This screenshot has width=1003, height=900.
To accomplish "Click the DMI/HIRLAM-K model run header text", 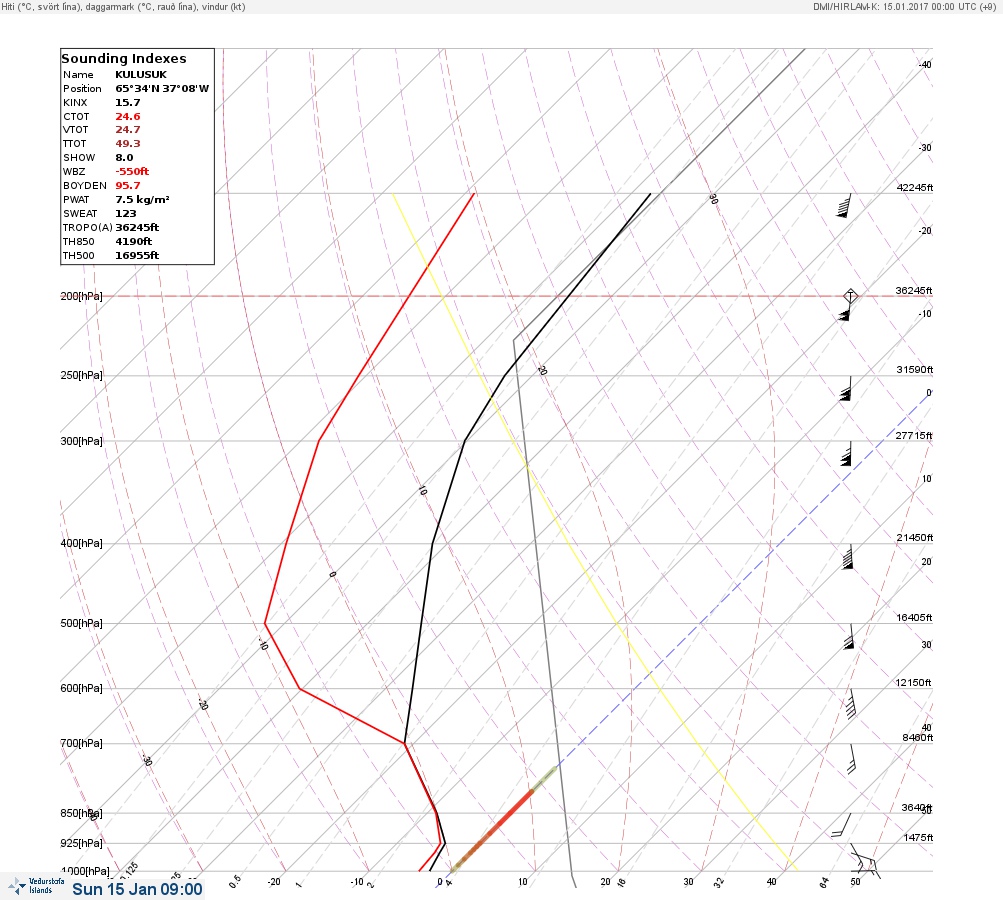I will [x=904, y=6].
